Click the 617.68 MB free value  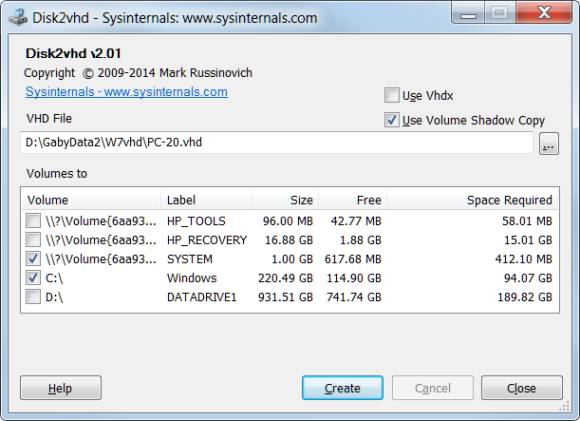[353, 259]
